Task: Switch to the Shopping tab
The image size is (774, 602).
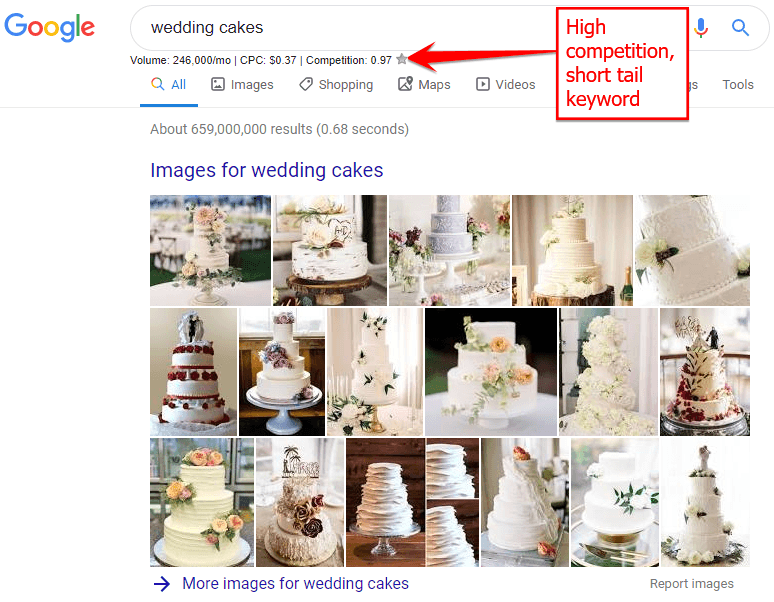Action: [336, 84]
